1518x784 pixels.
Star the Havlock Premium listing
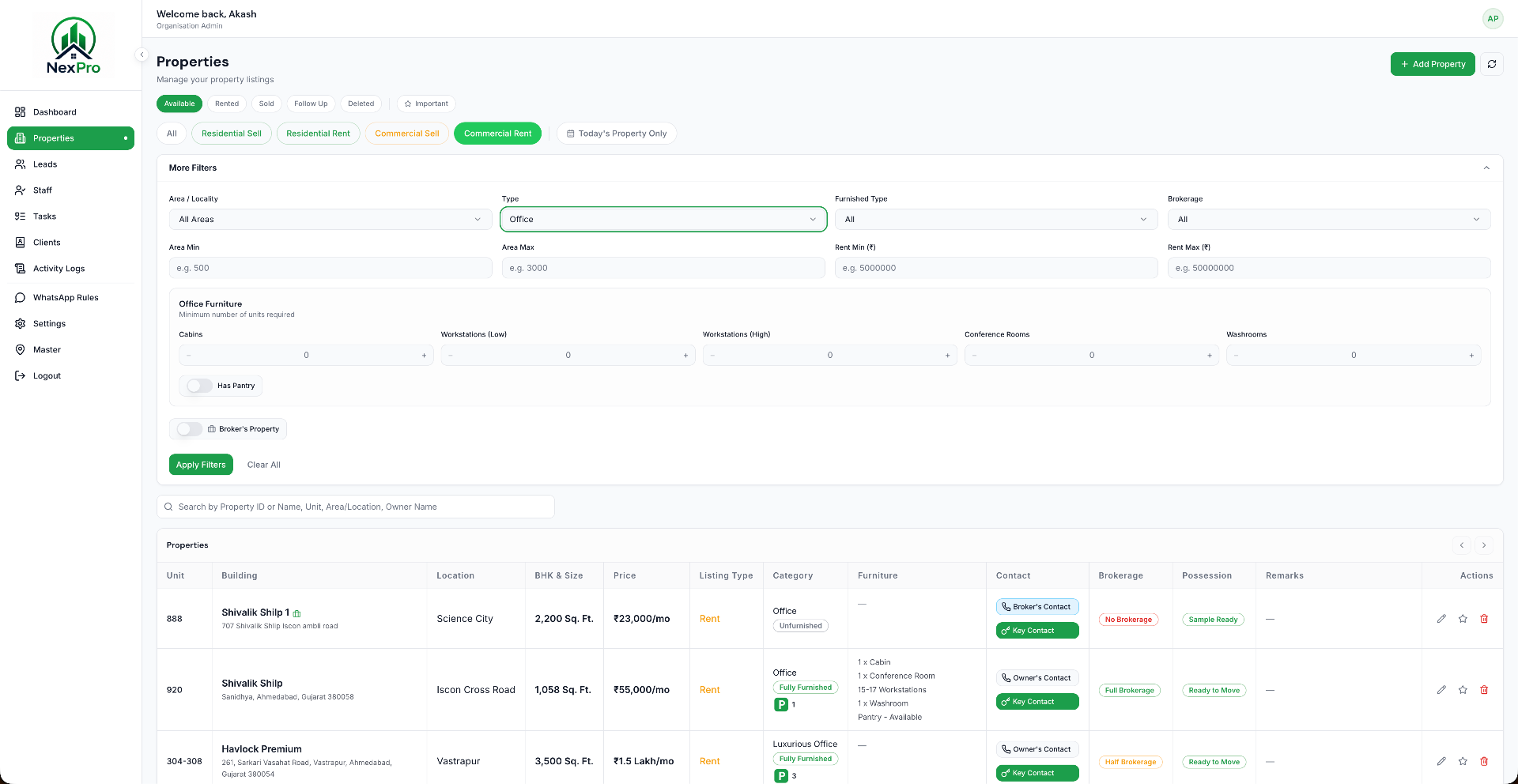coord(1463,761)
